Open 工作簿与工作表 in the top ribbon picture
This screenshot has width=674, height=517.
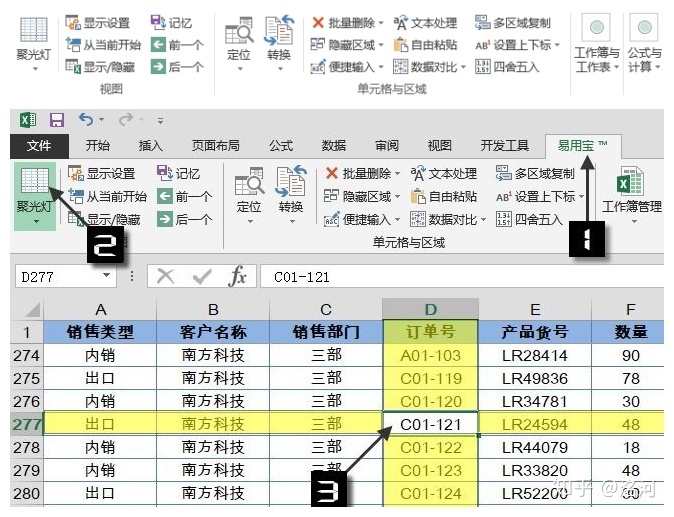[x=597, y=43]
